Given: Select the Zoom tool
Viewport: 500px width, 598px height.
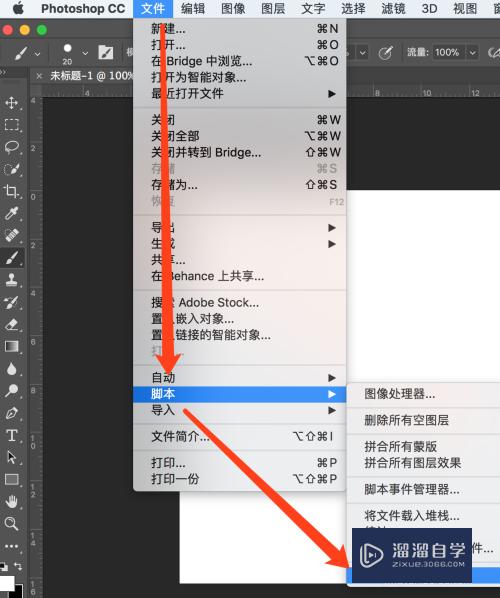Looking at the screenshot, I should 11,524.
